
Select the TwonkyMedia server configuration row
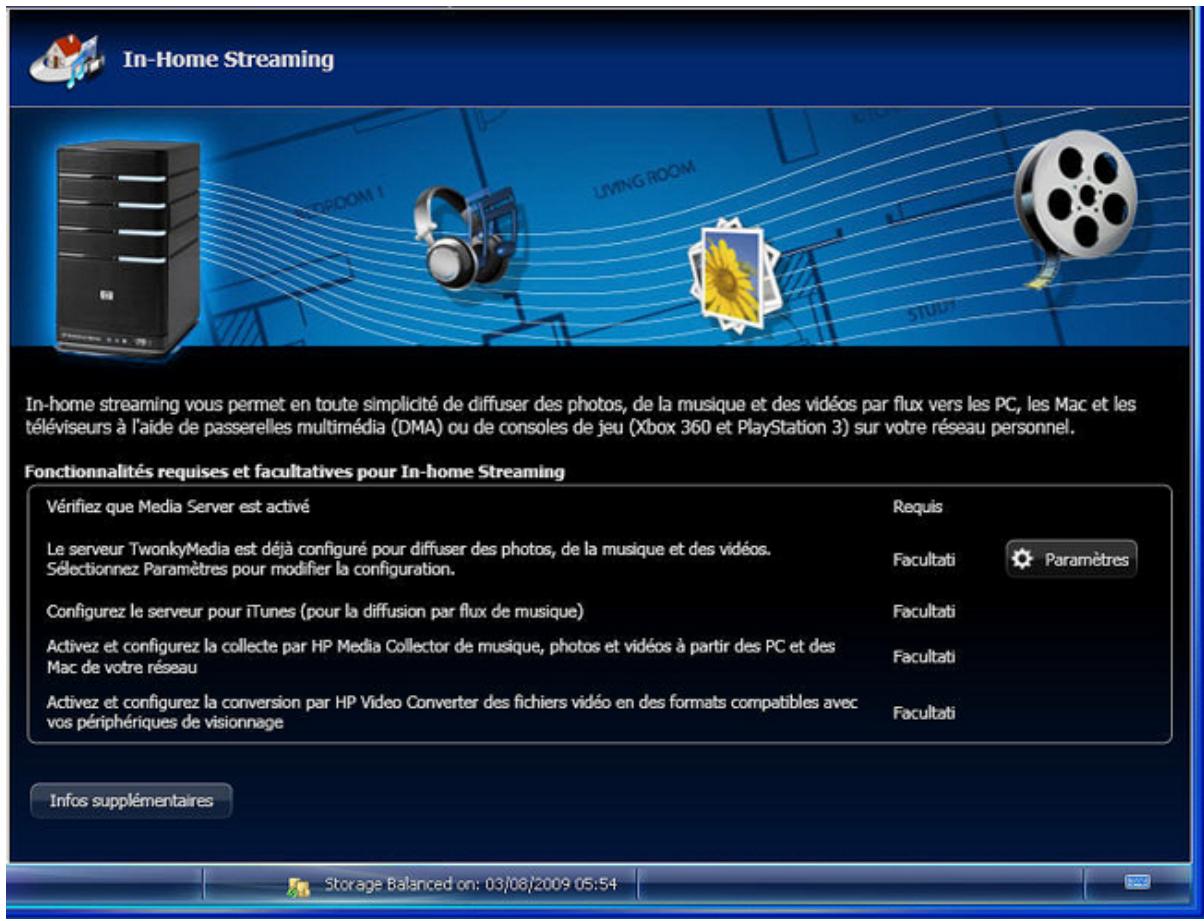(599, 560)
